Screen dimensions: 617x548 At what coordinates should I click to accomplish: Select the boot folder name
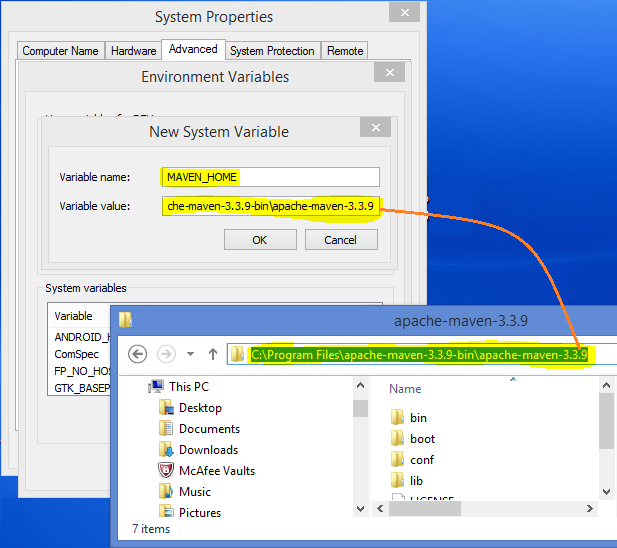pos(422,439)
